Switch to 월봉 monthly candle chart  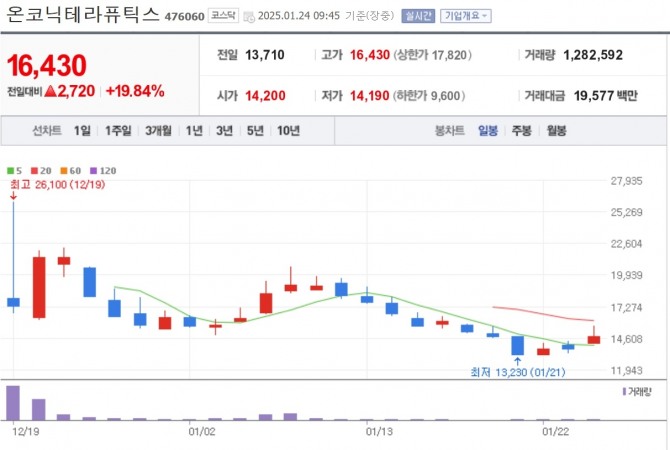click(x=556, y=130)
